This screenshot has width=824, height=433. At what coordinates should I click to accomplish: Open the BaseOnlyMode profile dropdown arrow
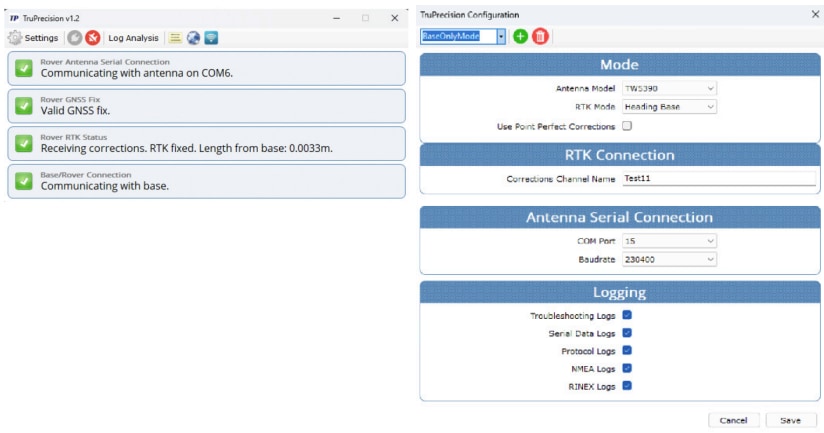coord(501,36)
